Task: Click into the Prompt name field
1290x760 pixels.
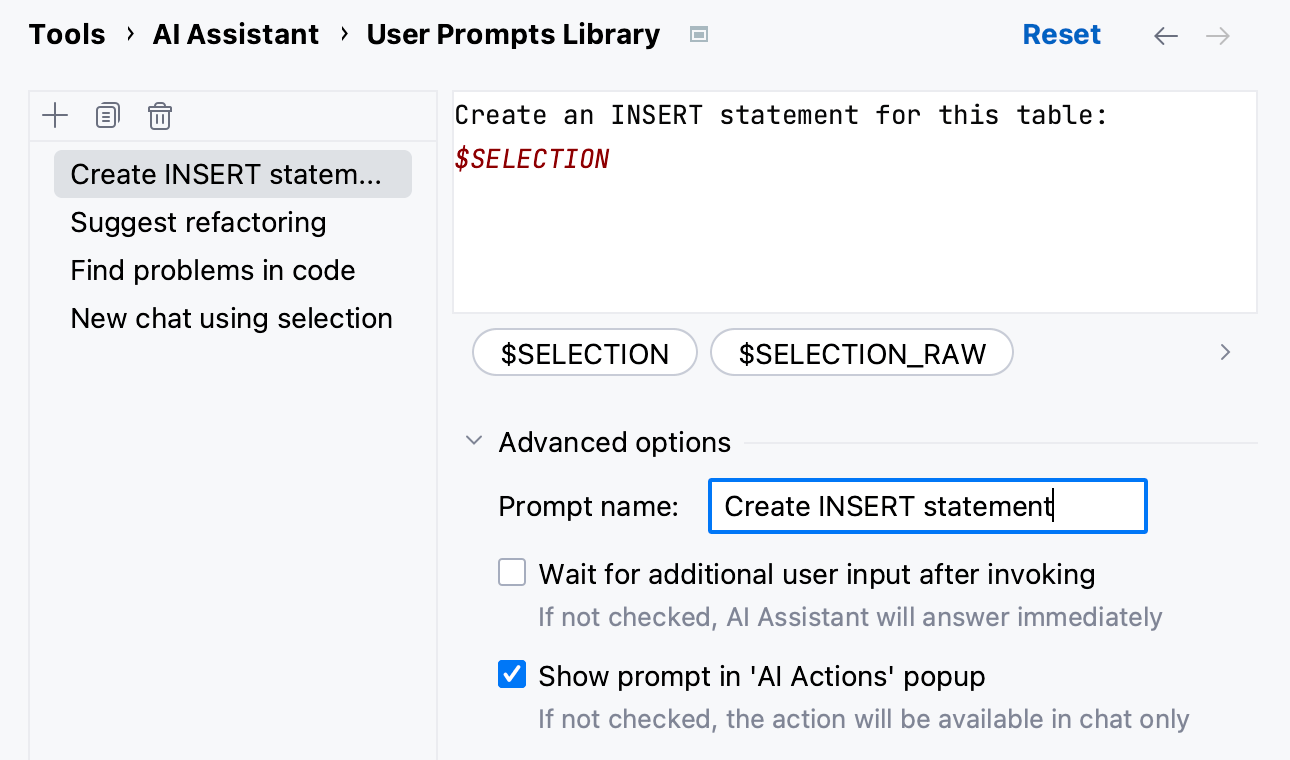Action: [x=927, y=506]
